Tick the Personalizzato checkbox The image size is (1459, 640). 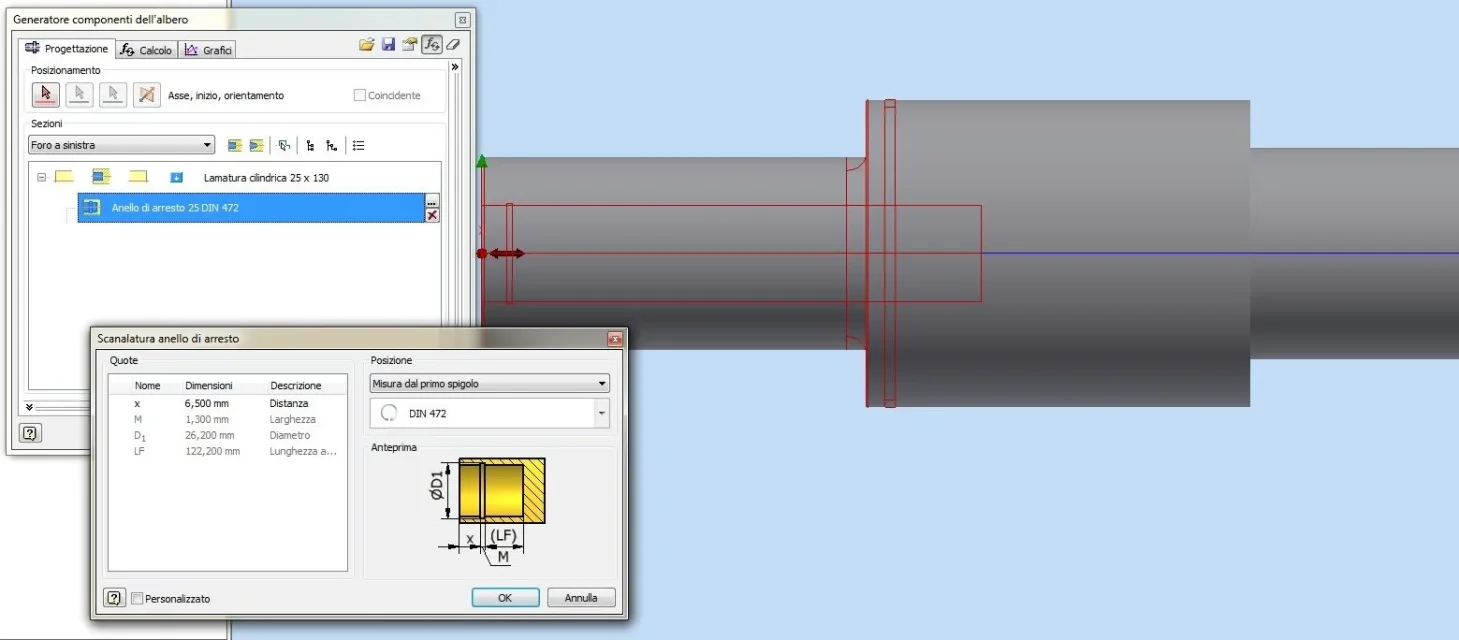click(137, 598)
